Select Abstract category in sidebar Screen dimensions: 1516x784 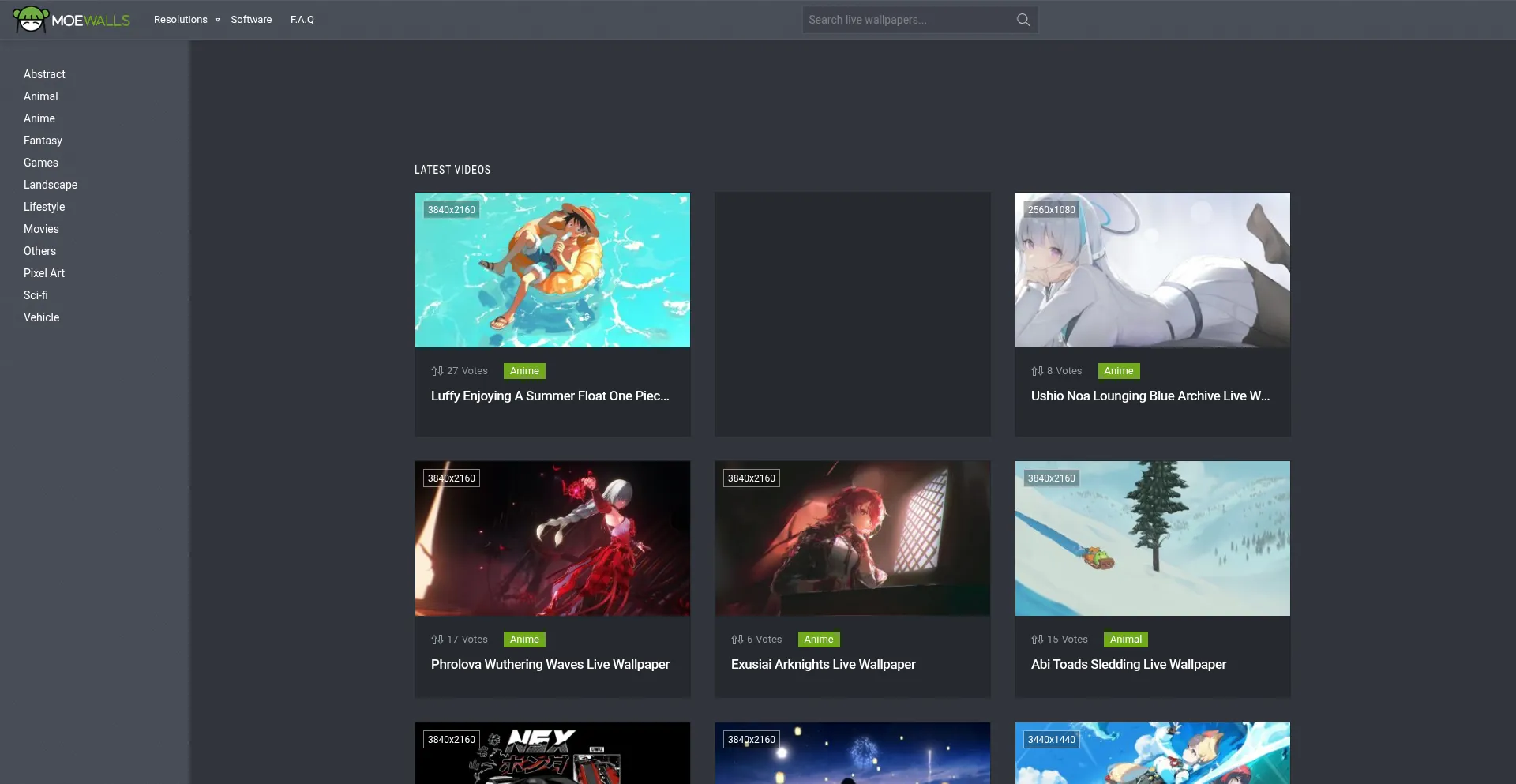coord(44,74)
